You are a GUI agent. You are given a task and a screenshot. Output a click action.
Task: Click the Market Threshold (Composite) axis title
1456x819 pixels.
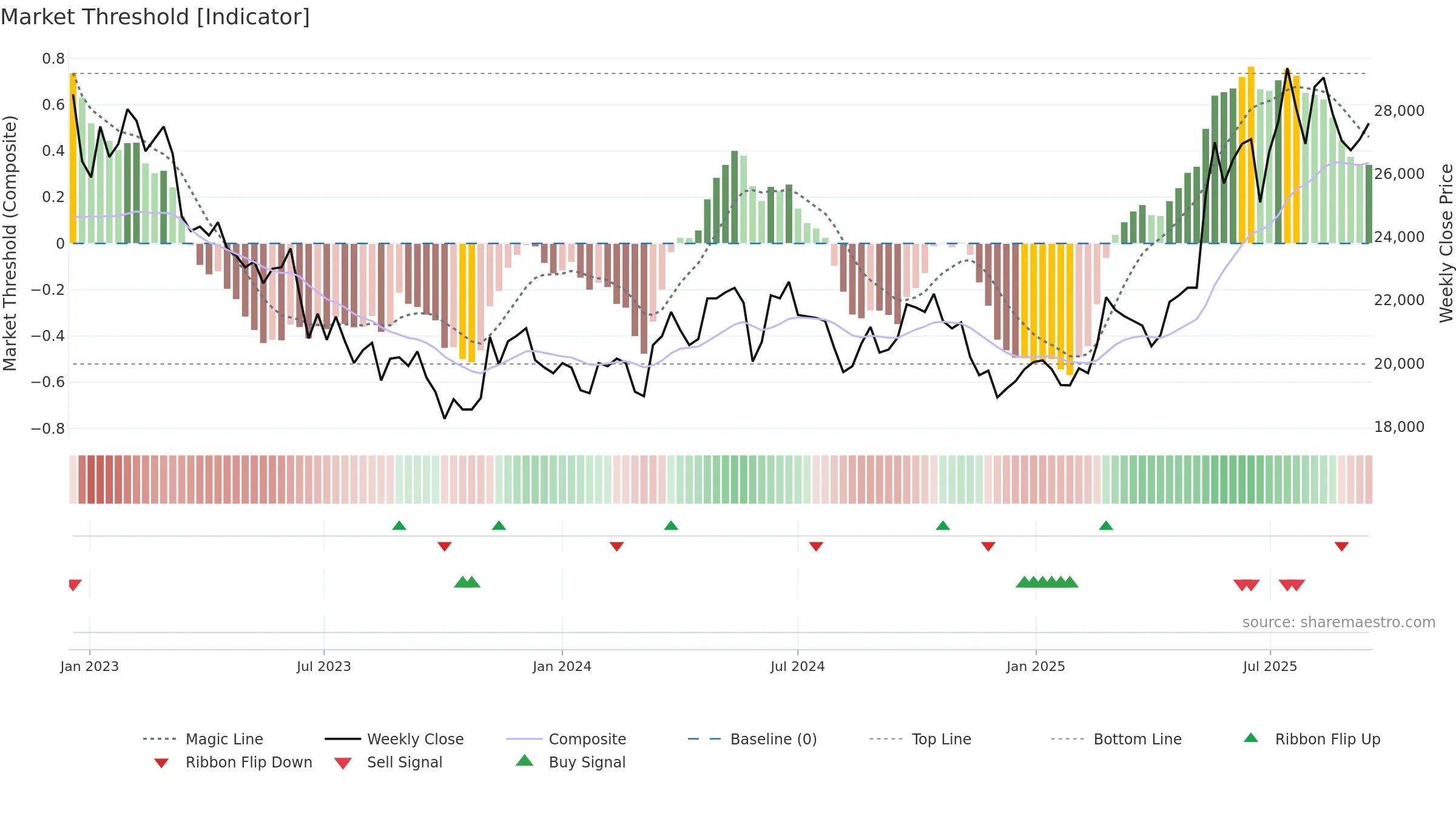pos(10,243)
